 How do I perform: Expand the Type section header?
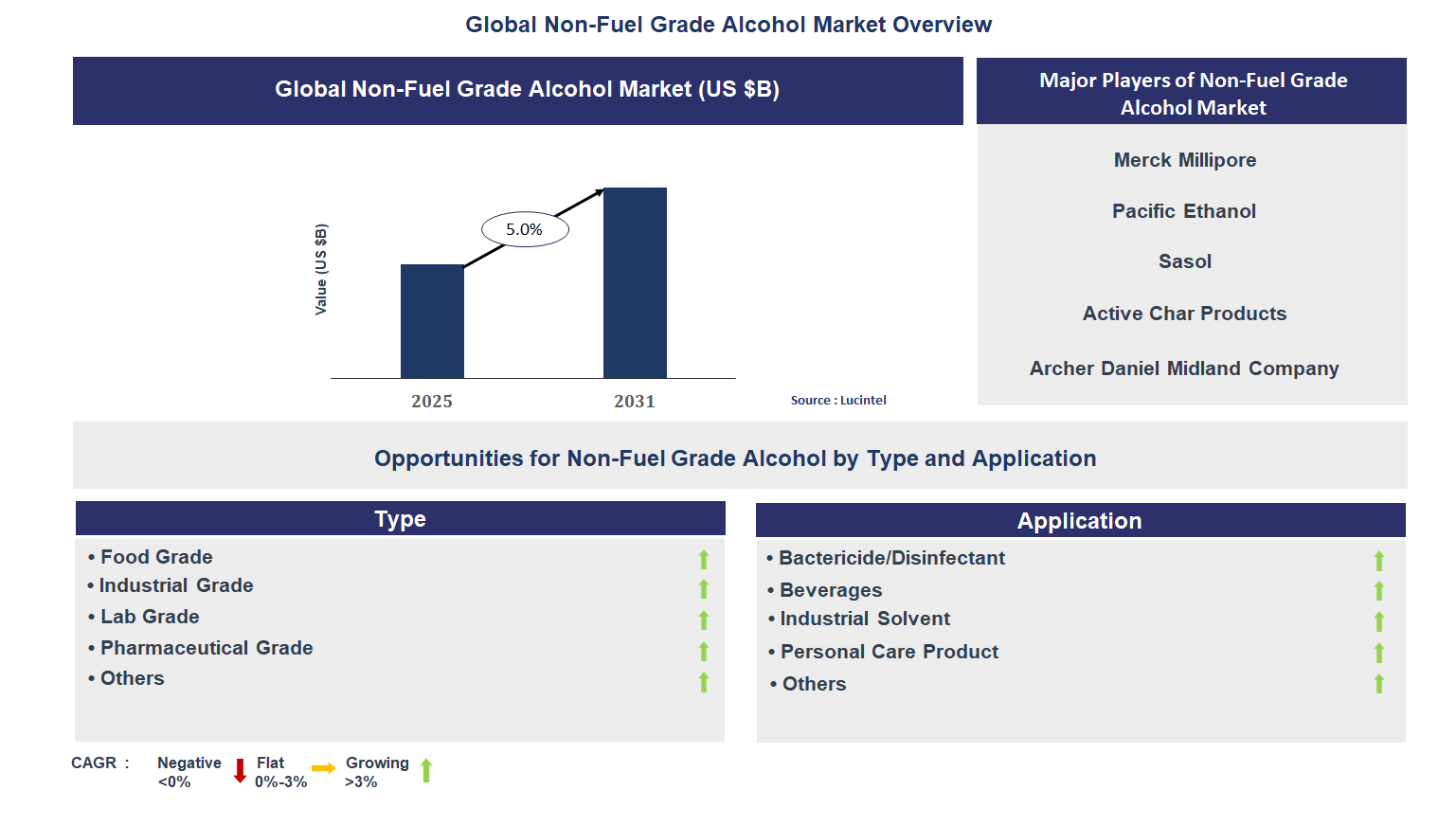(x=400, y=518)
